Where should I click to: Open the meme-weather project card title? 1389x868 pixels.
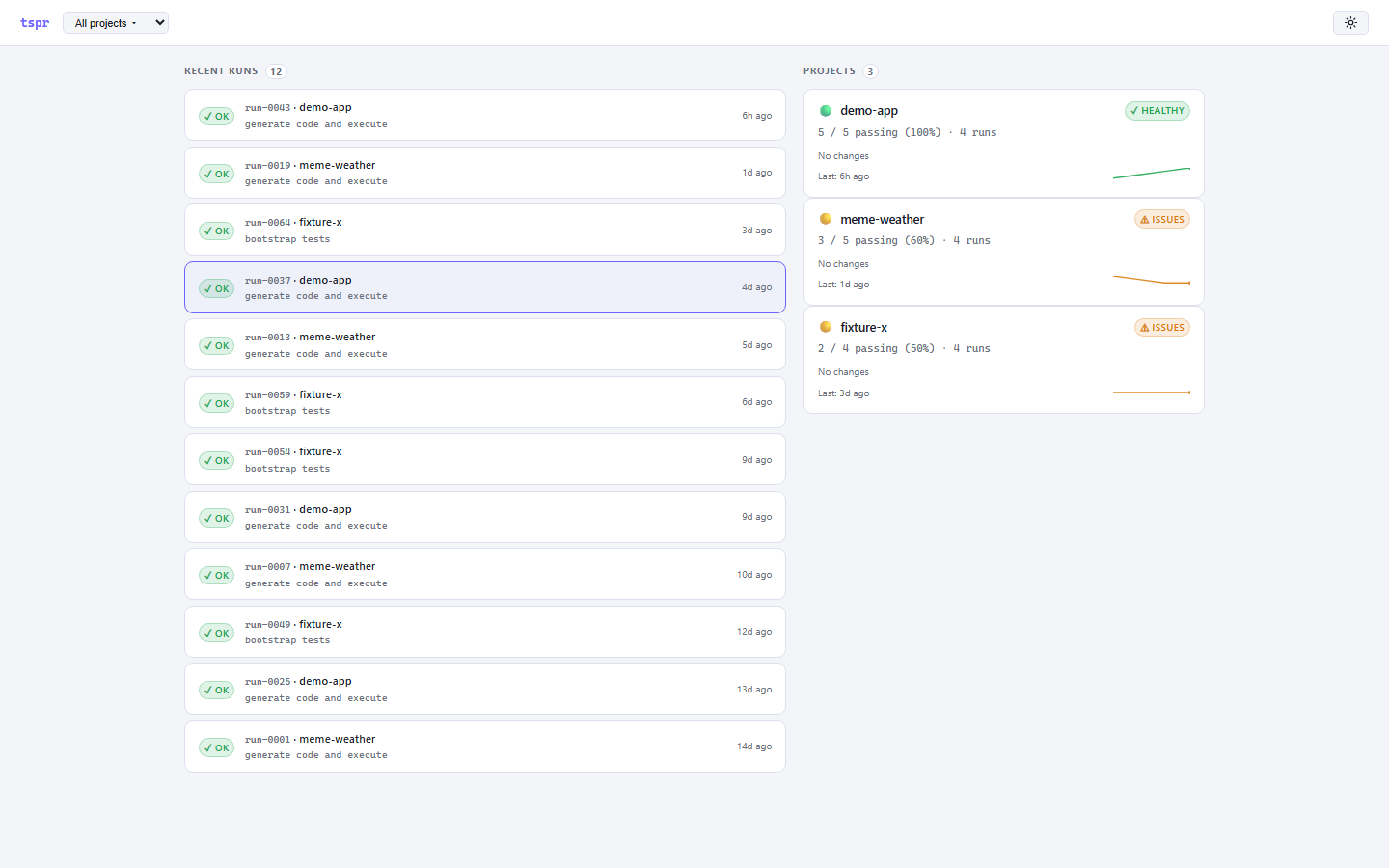point(882,219)
